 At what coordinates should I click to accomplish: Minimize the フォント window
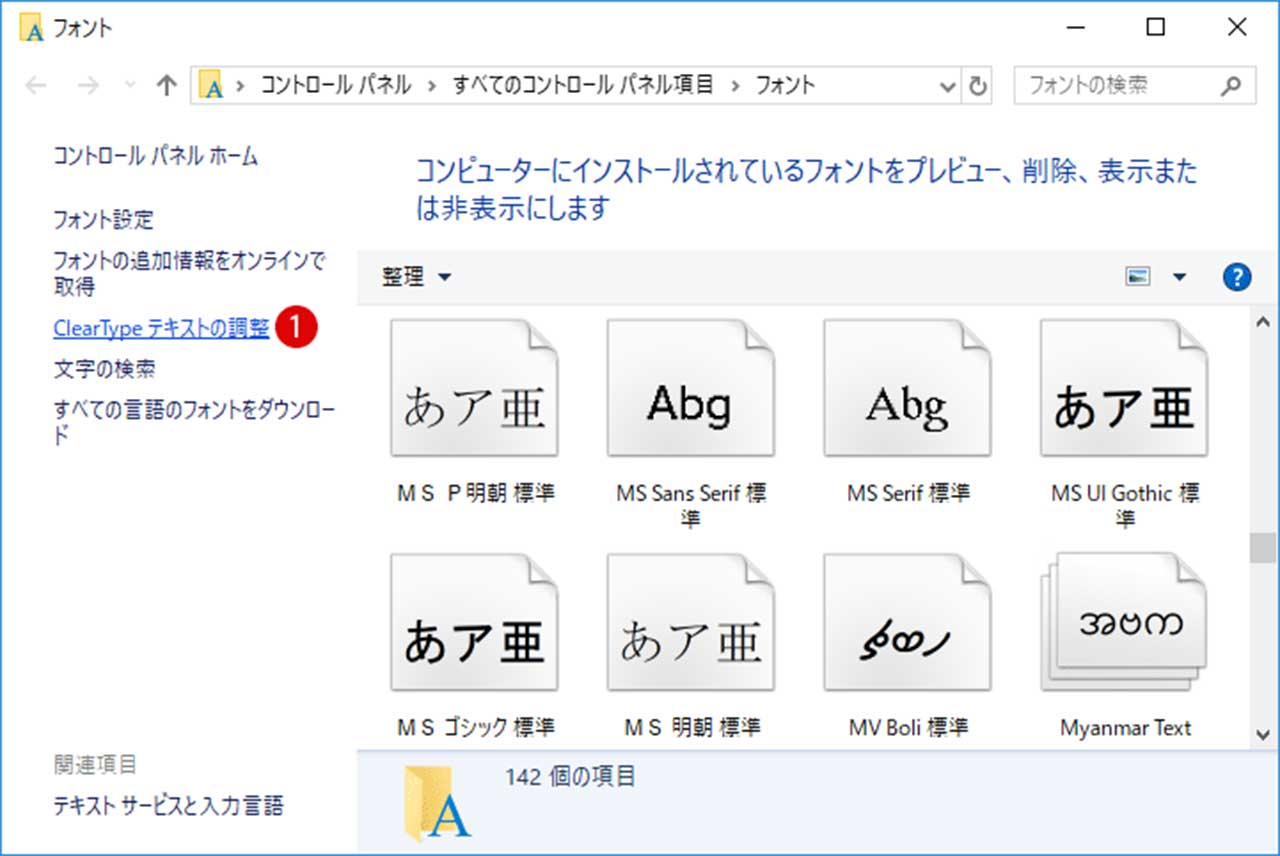[1078, 28]
